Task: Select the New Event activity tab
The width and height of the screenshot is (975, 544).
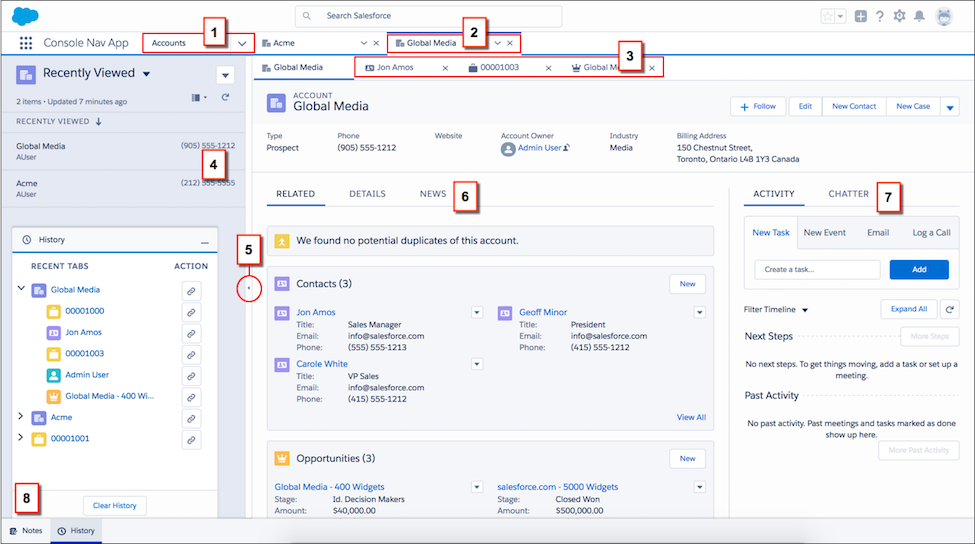Action: coord(825,233)
